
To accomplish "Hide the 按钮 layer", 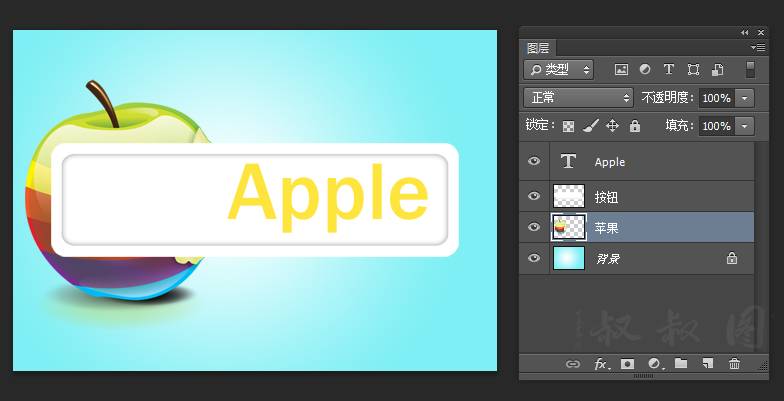I will tap(534, 196).
